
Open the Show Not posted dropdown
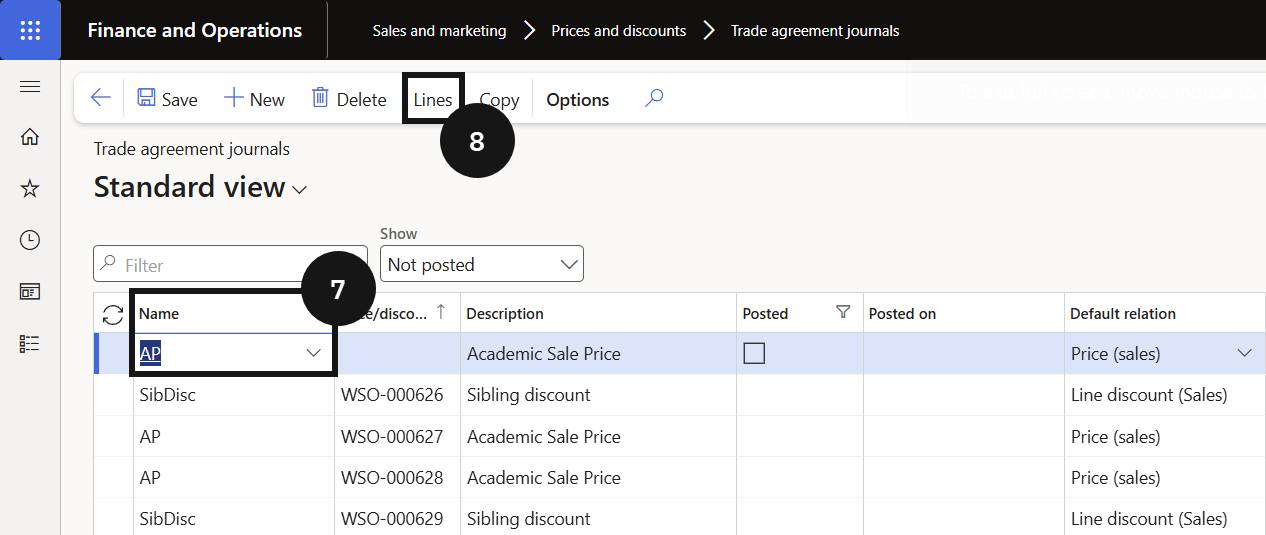pos(482,264)
